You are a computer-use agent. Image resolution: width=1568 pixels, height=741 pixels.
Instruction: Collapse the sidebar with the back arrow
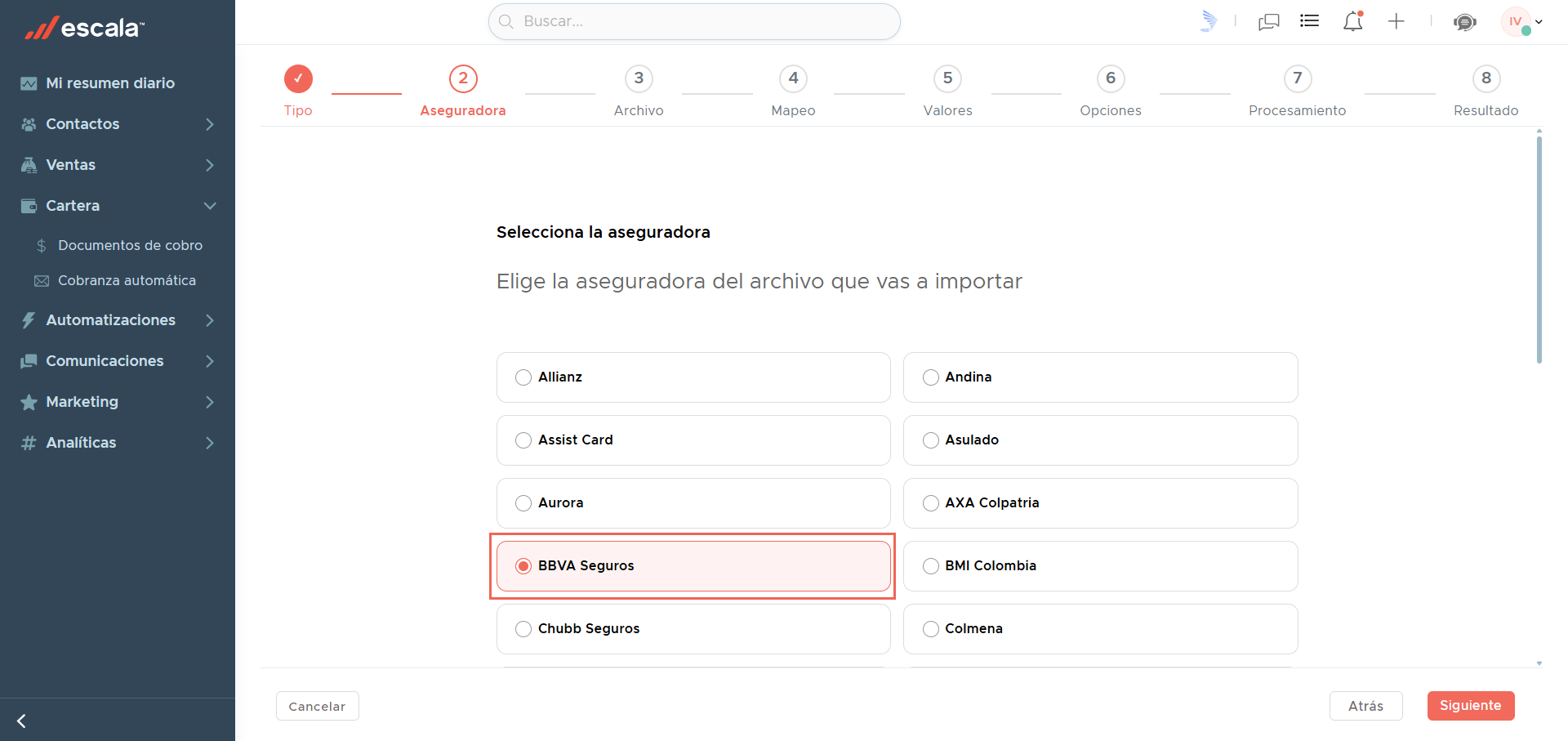[x=22, y=721]
